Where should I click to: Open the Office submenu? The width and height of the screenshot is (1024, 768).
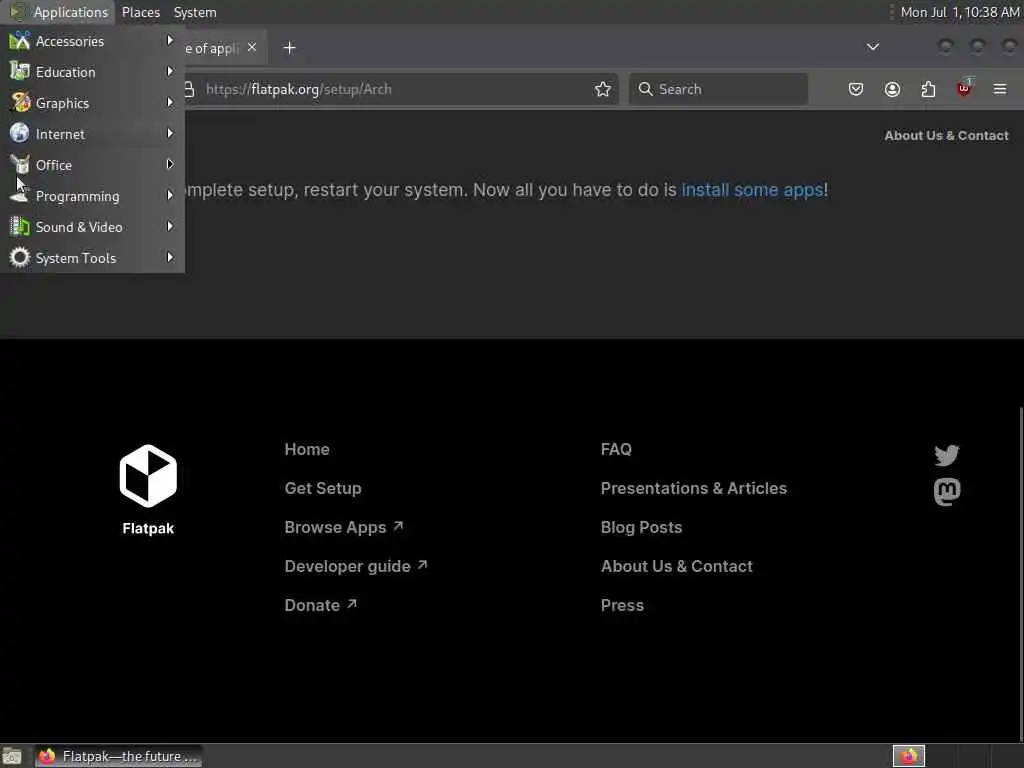pos(92,165)
